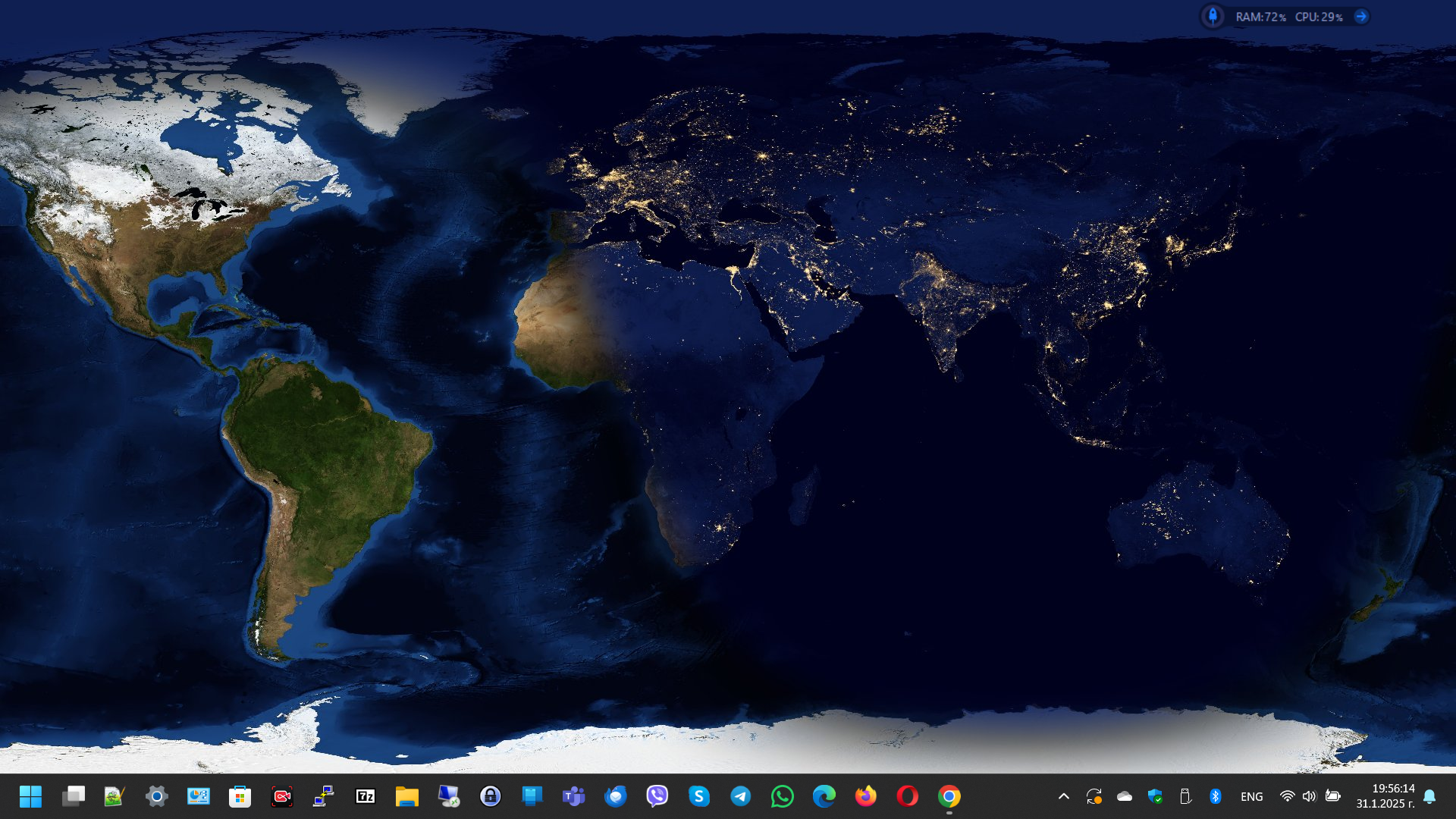Open Firefox browser
This screenshot has width=1456, height=819.
[x=866, y=796]
